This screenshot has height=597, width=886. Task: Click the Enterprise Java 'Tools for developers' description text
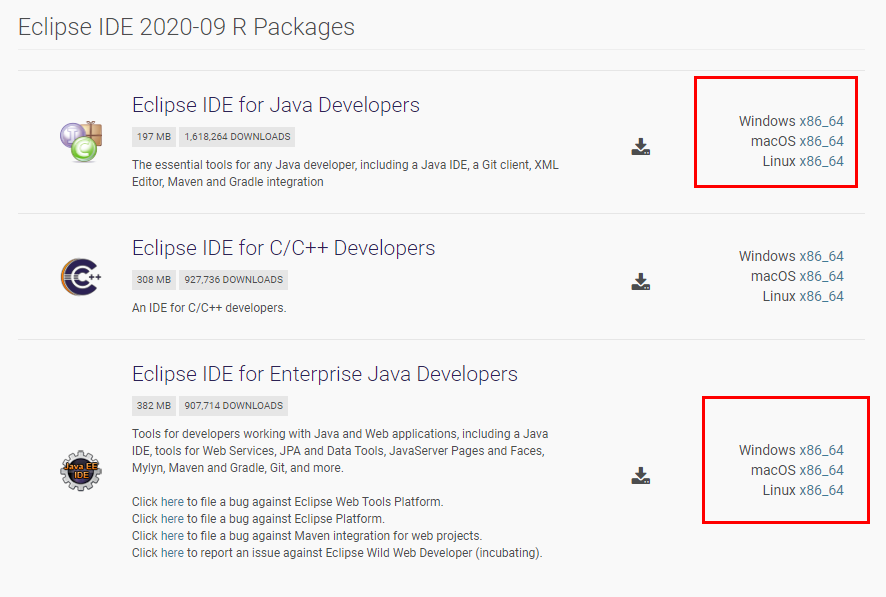340,451
